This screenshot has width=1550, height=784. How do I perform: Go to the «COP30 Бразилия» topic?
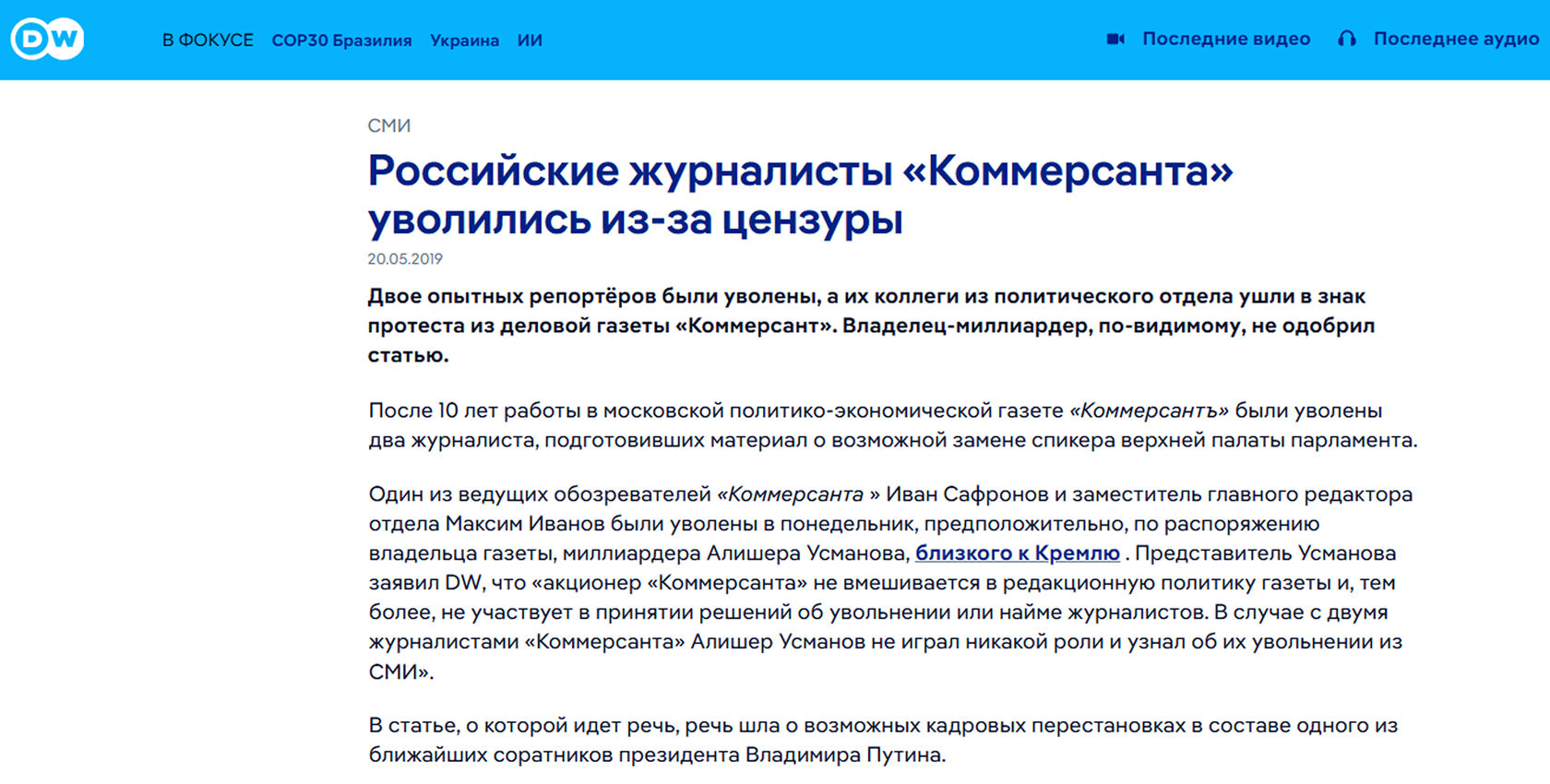[x=341, y=41]
